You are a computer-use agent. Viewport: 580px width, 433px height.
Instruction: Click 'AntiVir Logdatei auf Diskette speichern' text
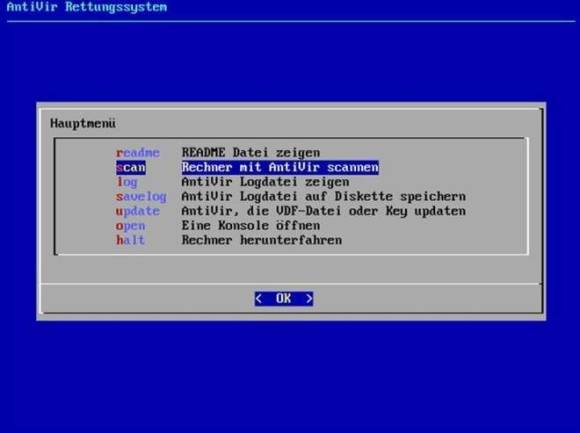[324, 196]
